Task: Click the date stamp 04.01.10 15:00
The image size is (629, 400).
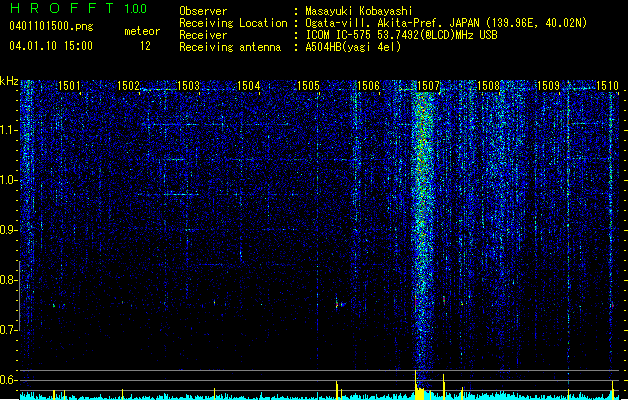Action: (x=51, y=46)
